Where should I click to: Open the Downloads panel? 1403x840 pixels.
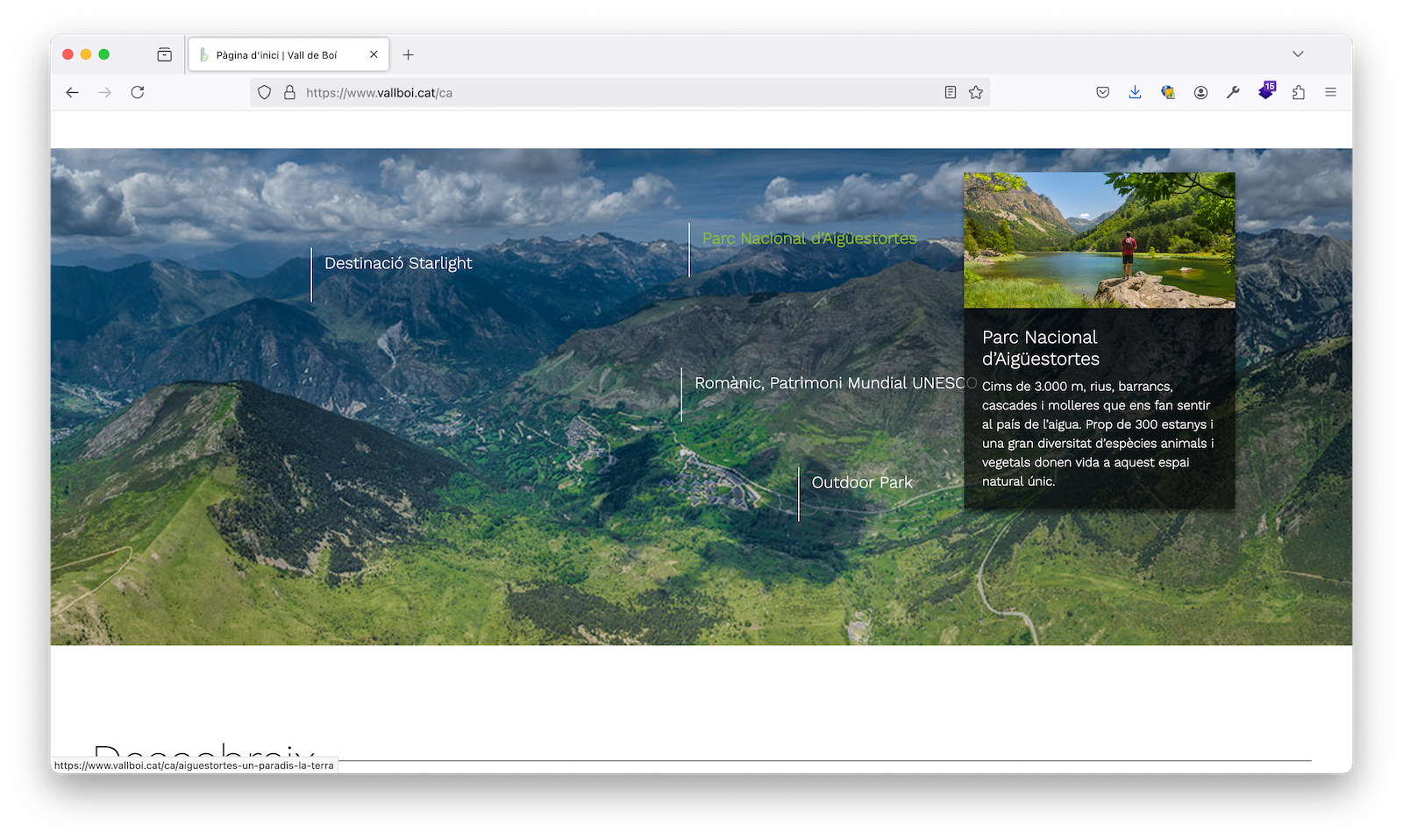1135,92
